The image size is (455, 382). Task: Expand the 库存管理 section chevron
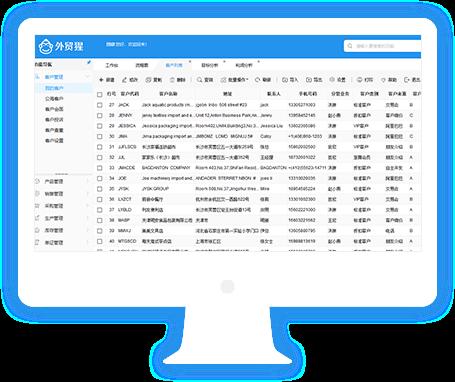(88, 230)
